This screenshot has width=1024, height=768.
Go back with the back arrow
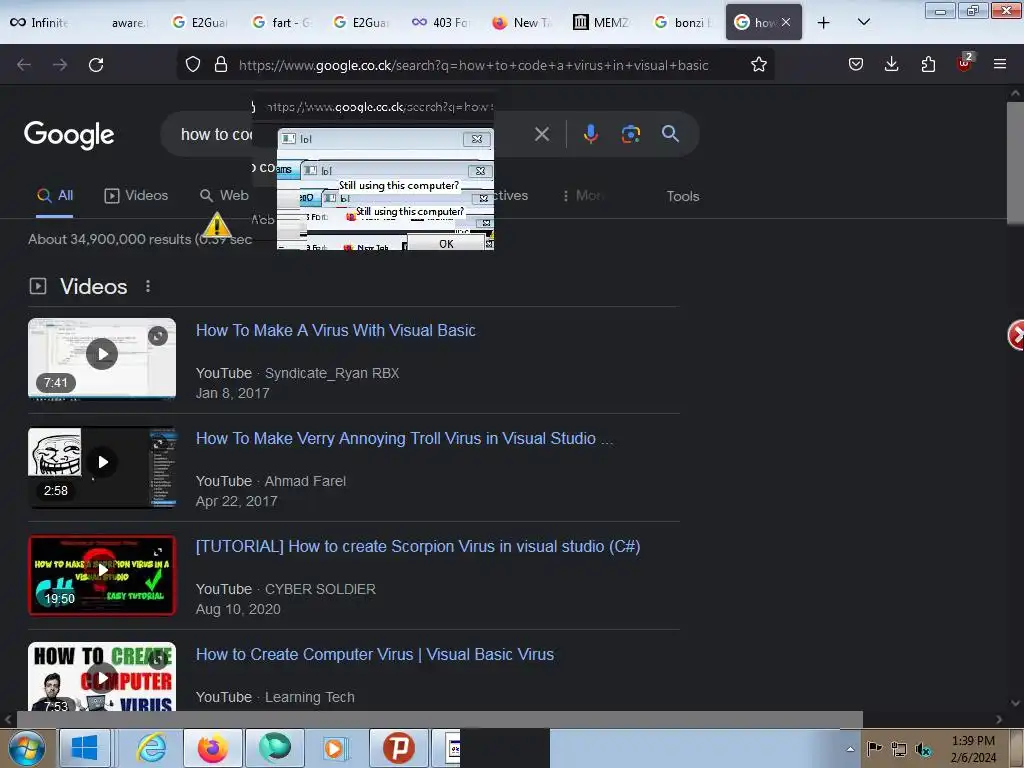24,65
